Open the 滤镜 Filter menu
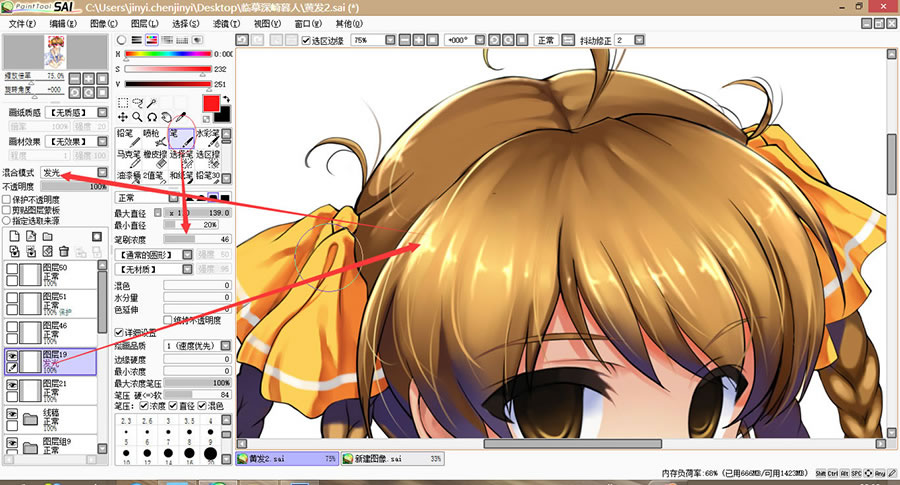 click(x=226, y=24)
